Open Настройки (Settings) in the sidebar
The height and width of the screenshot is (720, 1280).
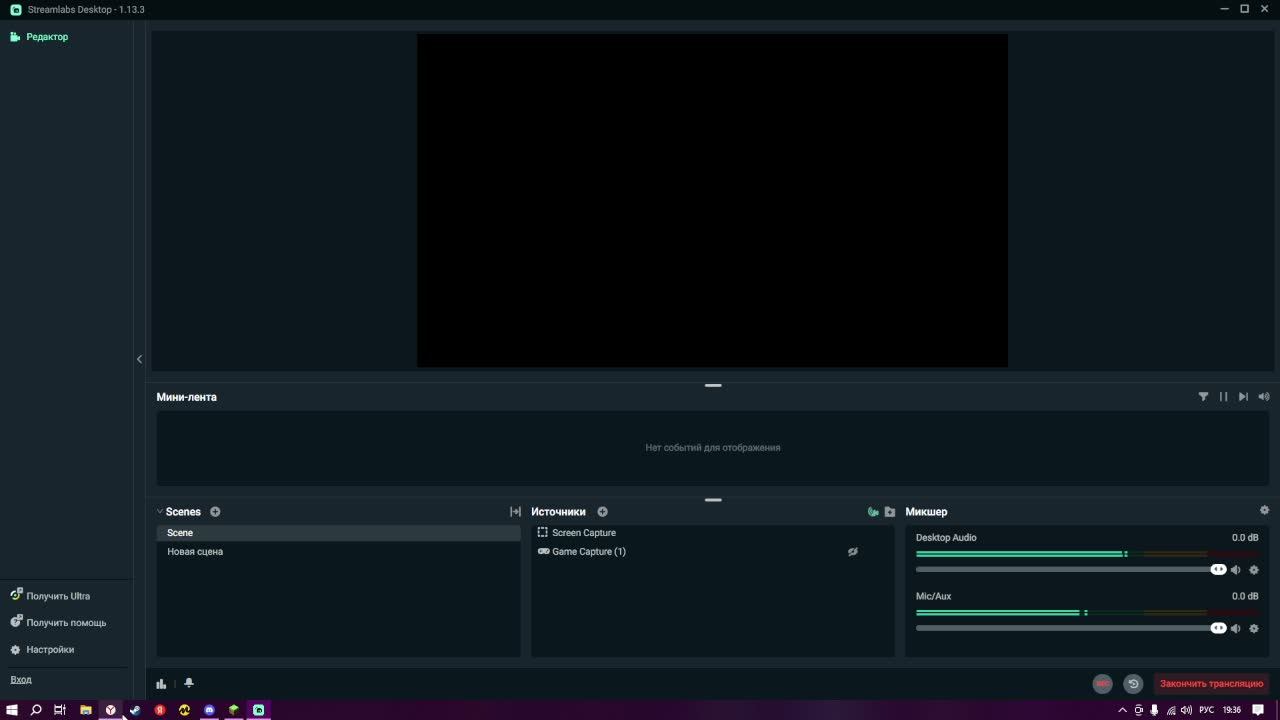[x=42, y=650]
